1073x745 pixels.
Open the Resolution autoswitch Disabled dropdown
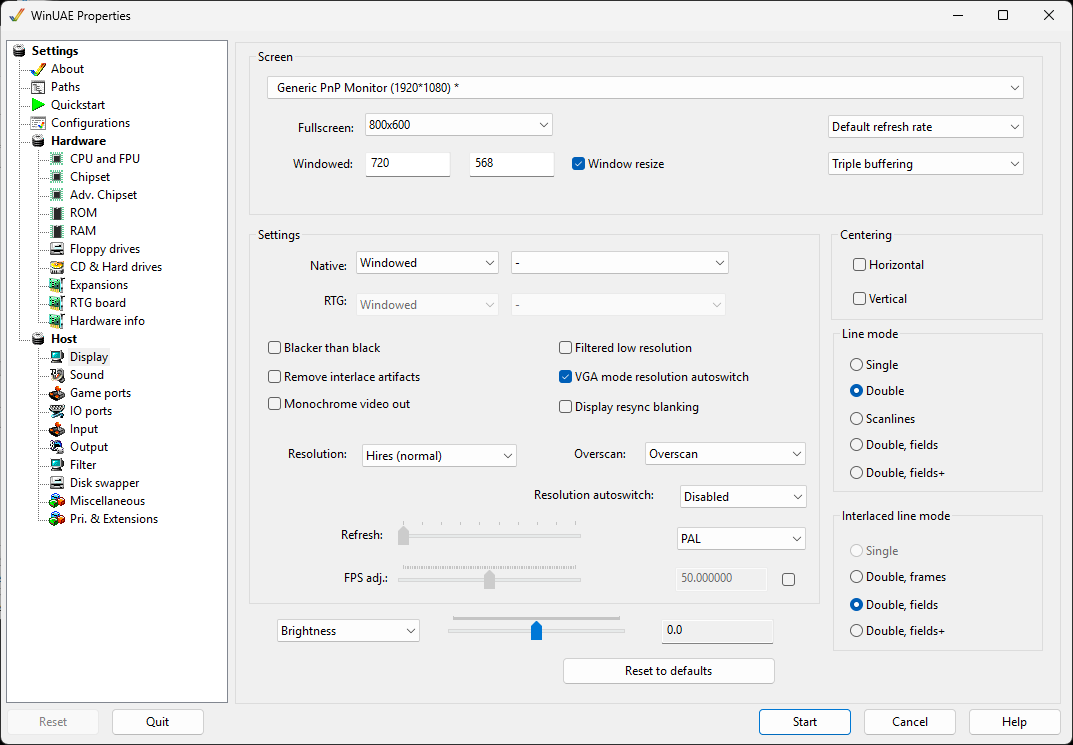[743, 497]
